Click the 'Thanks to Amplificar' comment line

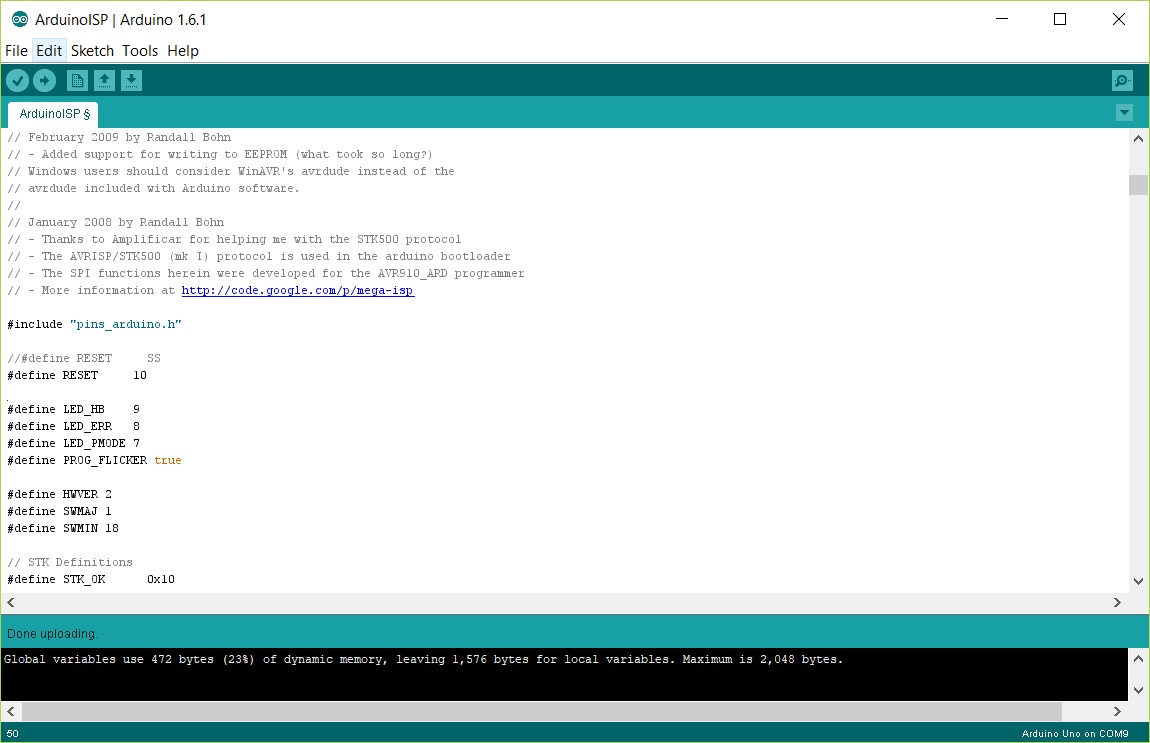[x=235, y=239]
